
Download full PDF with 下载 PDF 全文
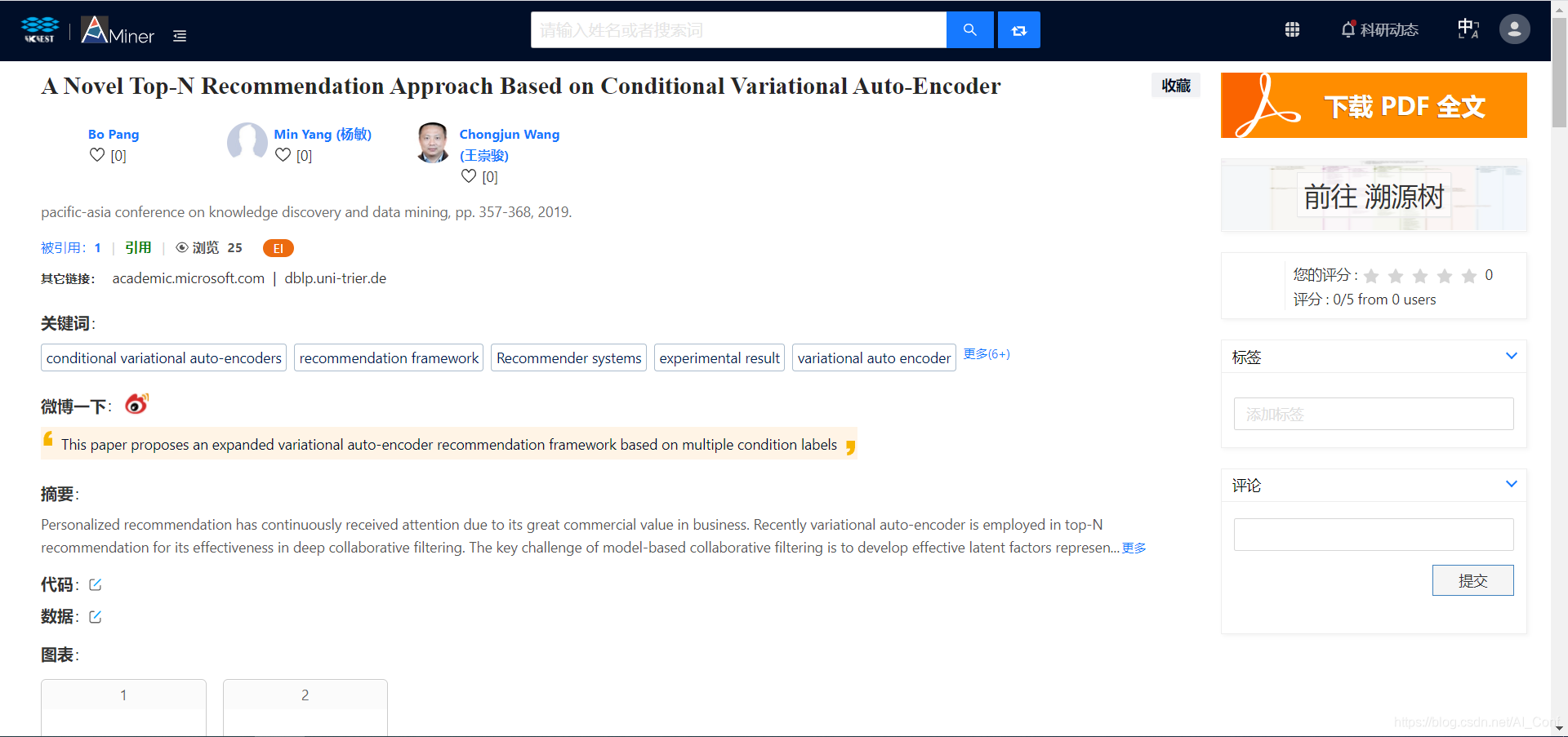click(1374, 105)
